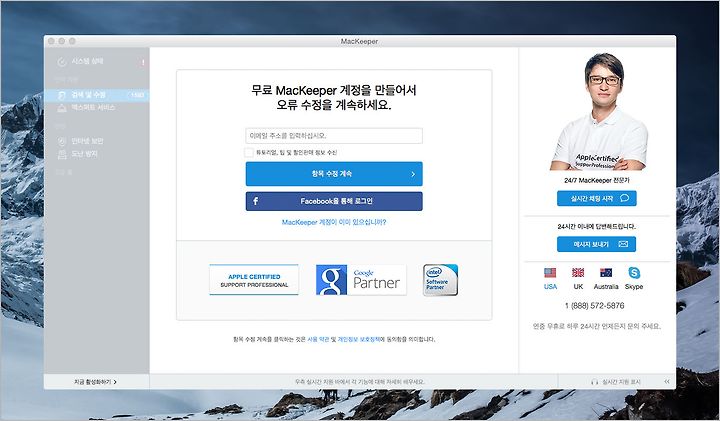This screenshot has width=720, height=421.
Task: Select the USA flag icon
Action: click(x=550, y=273)
